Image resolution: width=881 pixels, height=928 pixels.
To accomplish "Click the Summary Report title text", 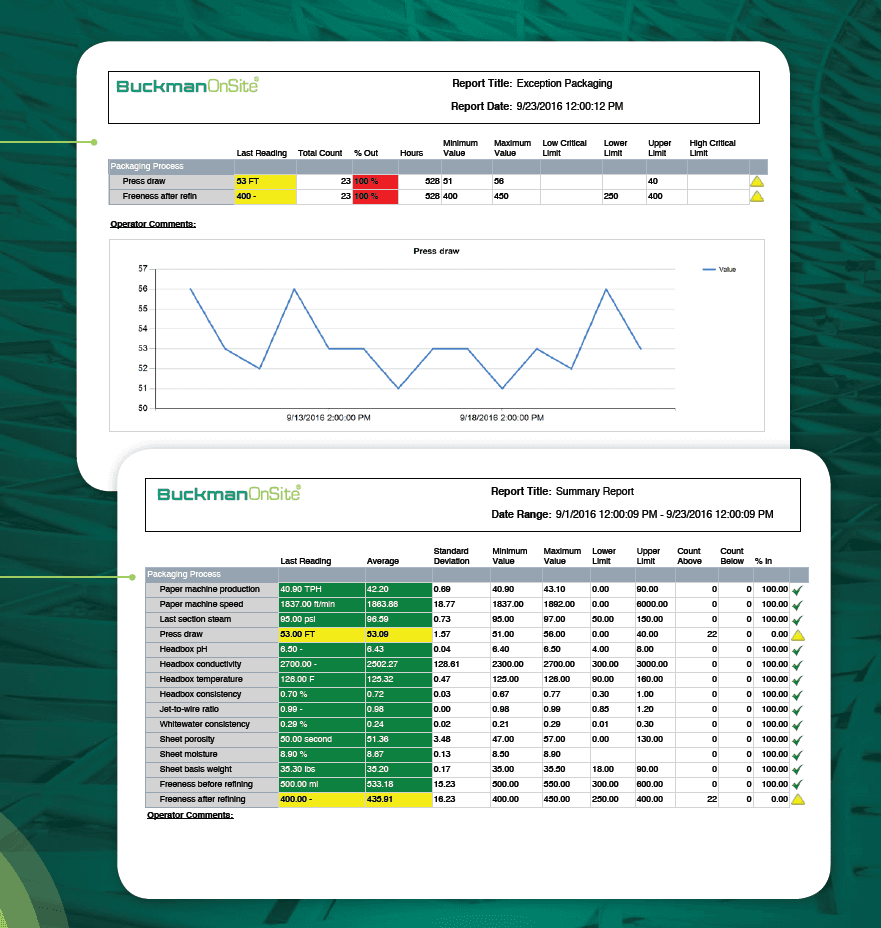I will [595, 491].
